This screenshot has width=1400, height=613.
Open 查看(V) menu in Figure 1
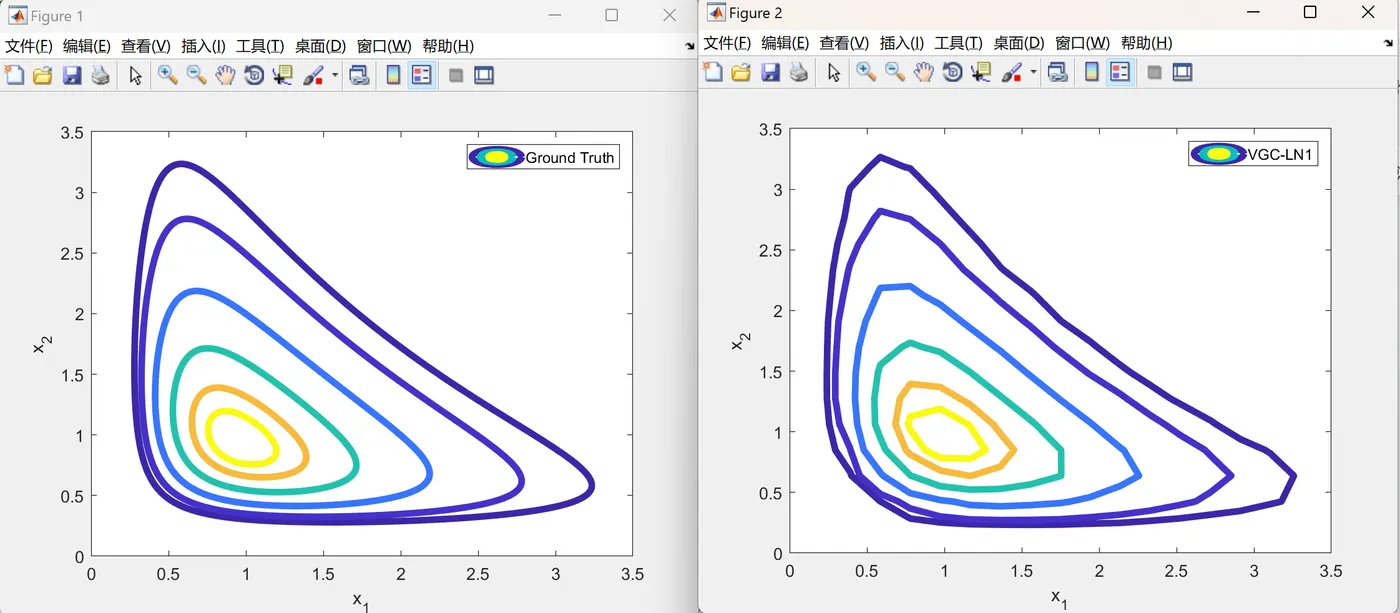146,46
